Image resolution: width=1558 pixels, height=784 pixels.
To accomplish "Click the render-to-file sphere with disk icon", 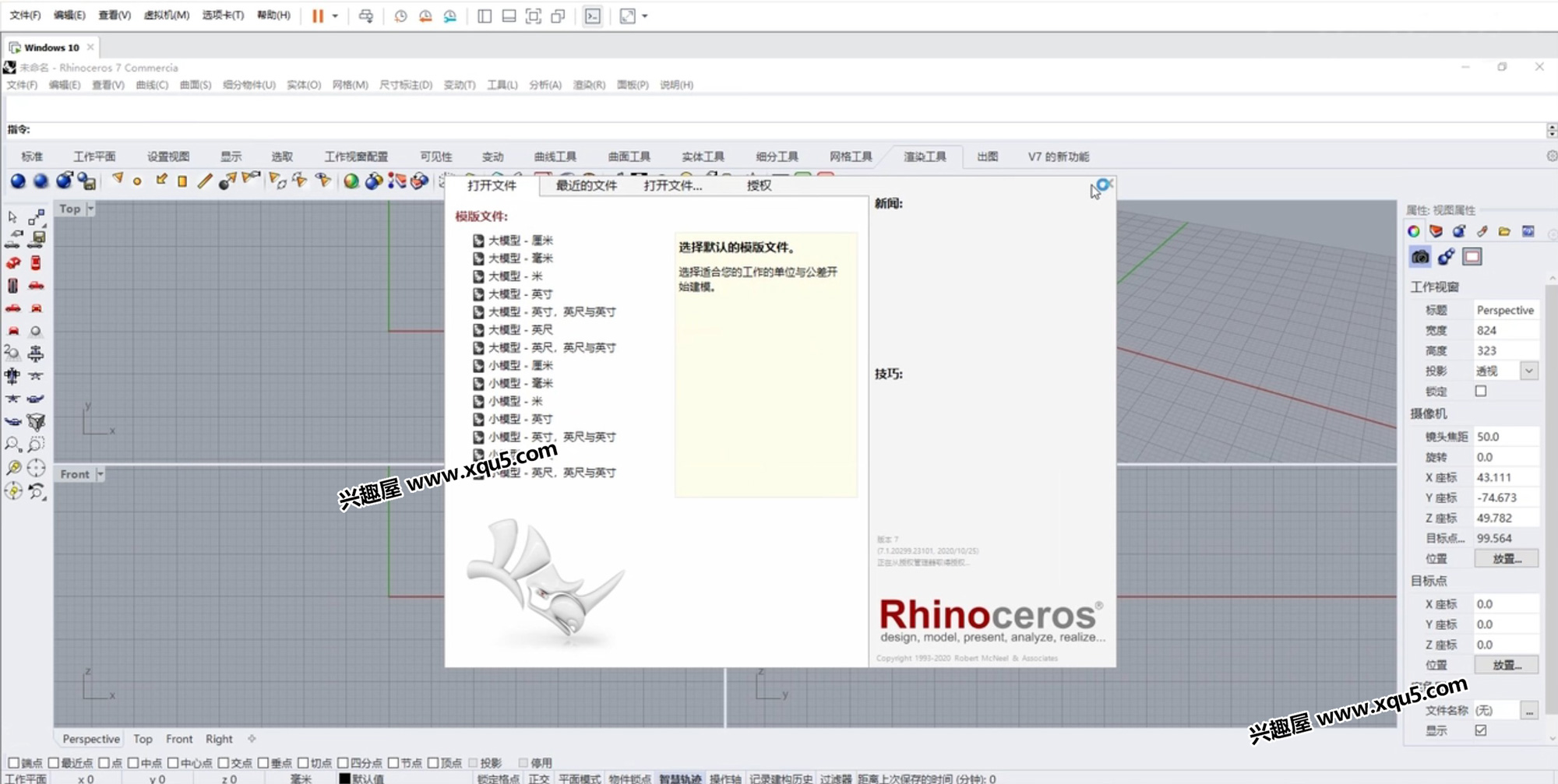I will point(86,181).
